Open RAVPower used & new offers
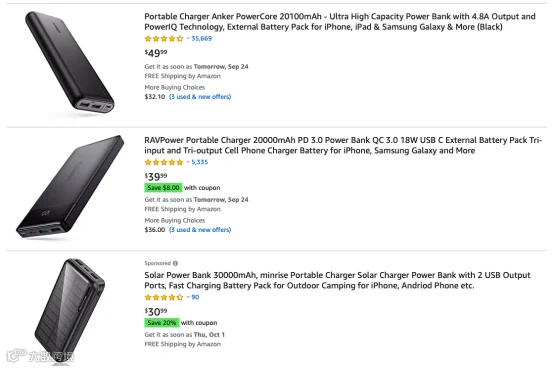 pyautogui.click(x=200, y=230)
